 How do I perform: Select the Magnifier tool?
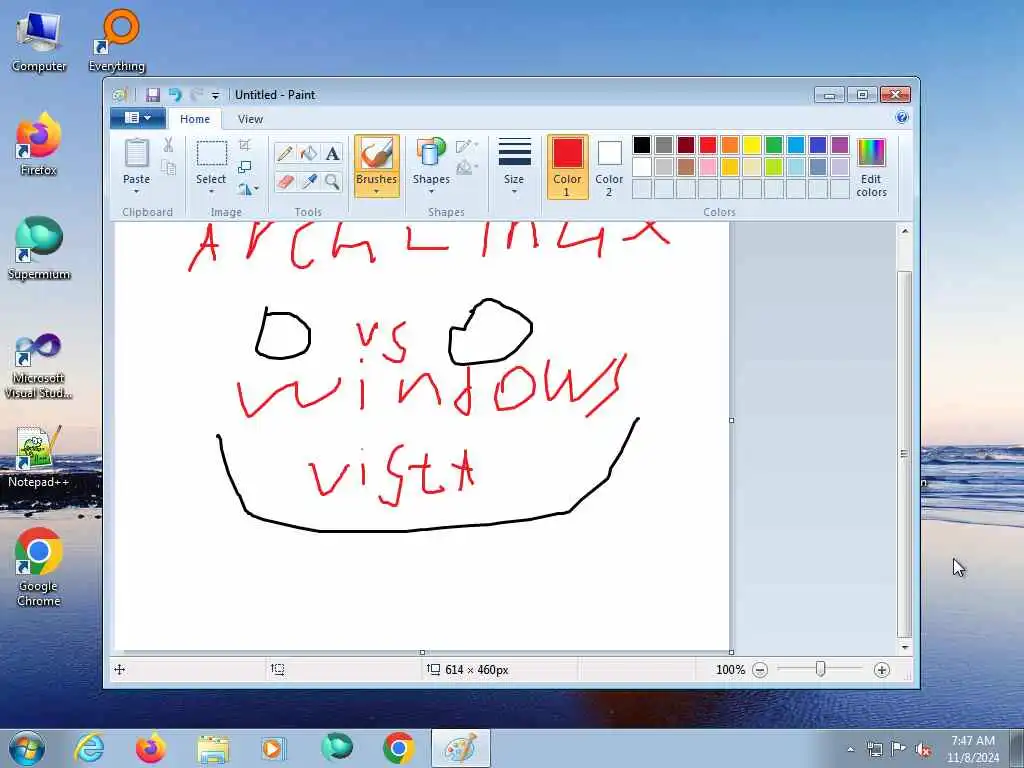(x=332, y=181)
